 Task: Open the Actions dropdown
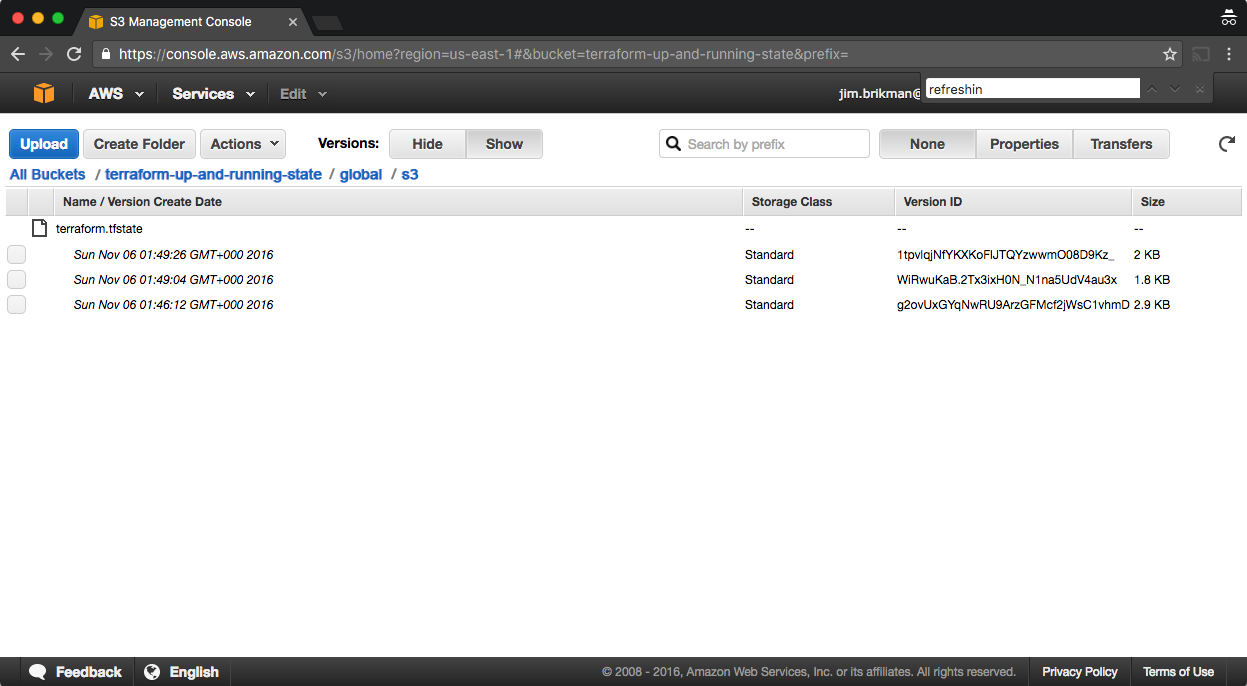(x=242, y=144)
